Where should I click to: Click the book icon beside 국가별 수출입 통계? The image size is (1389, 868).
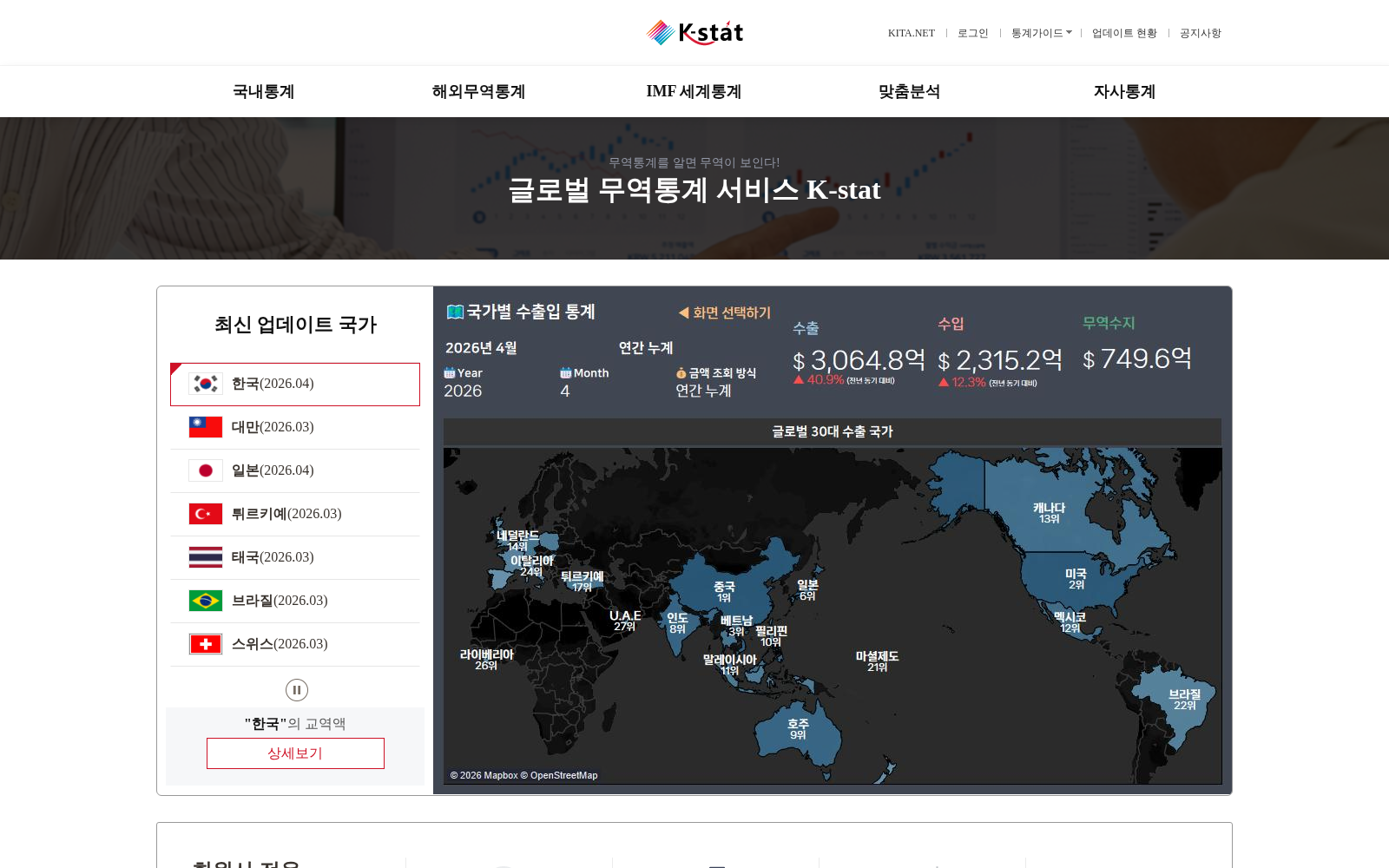tap(455, 312)
